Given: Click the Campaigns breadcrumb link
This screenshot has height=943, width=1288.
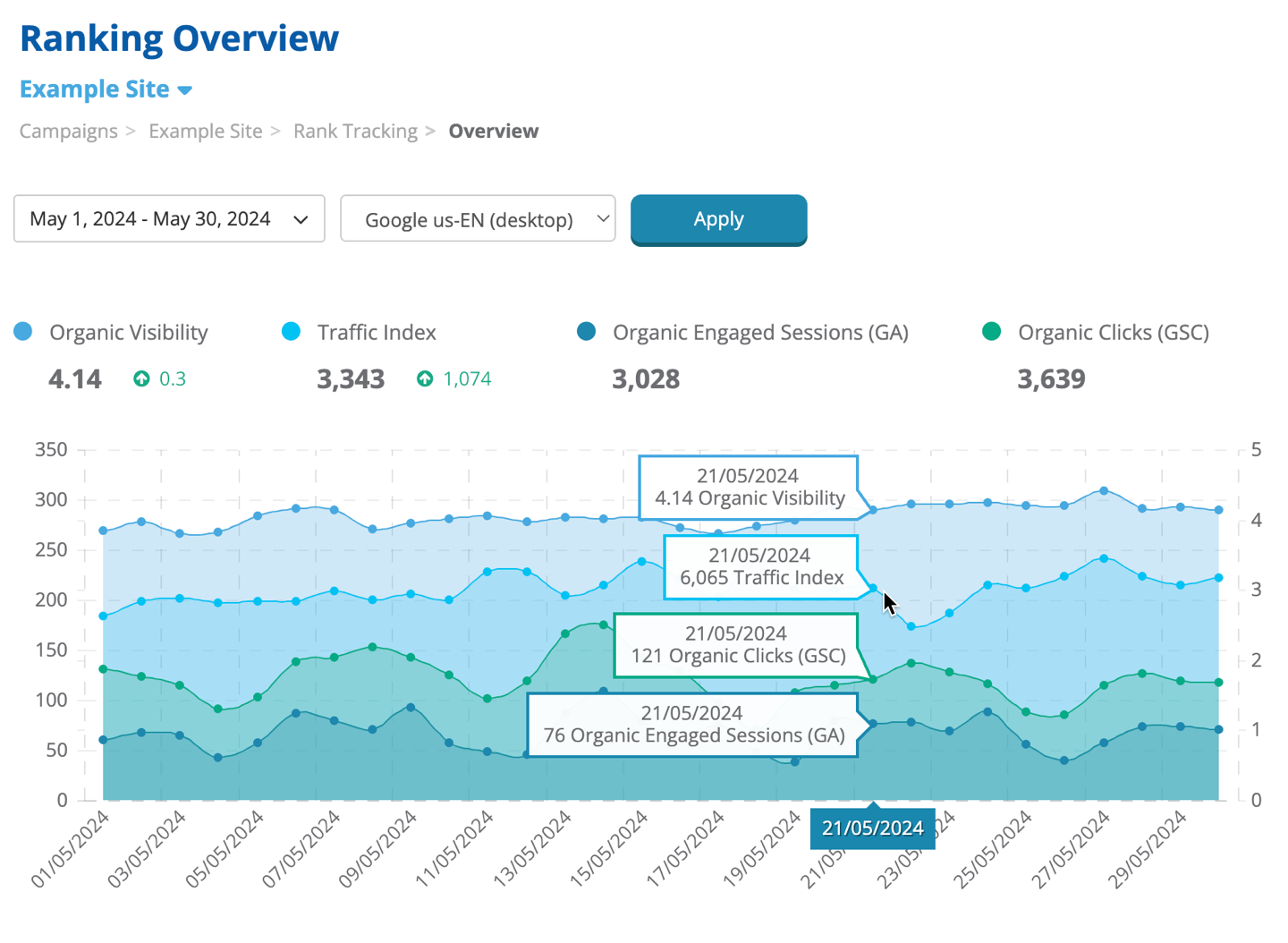Looking at the screenshot, I should [69, 131].
